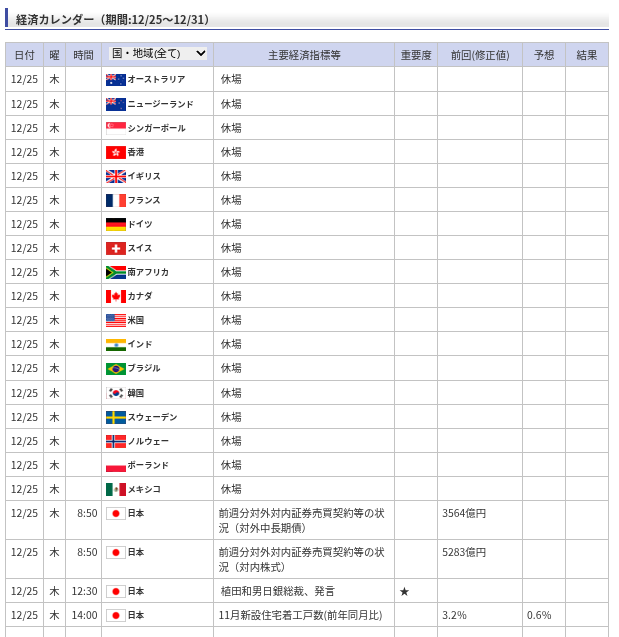Click the 重要度 column header
Viewport: 619px width, 637px height.
[415, 55]
